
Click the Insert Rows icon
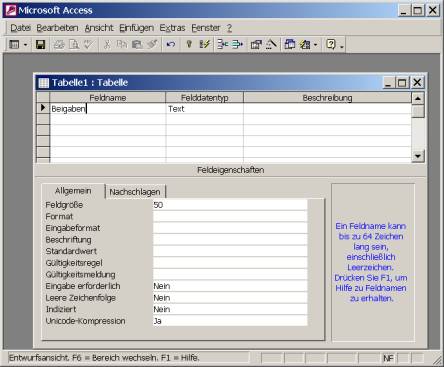223,44
